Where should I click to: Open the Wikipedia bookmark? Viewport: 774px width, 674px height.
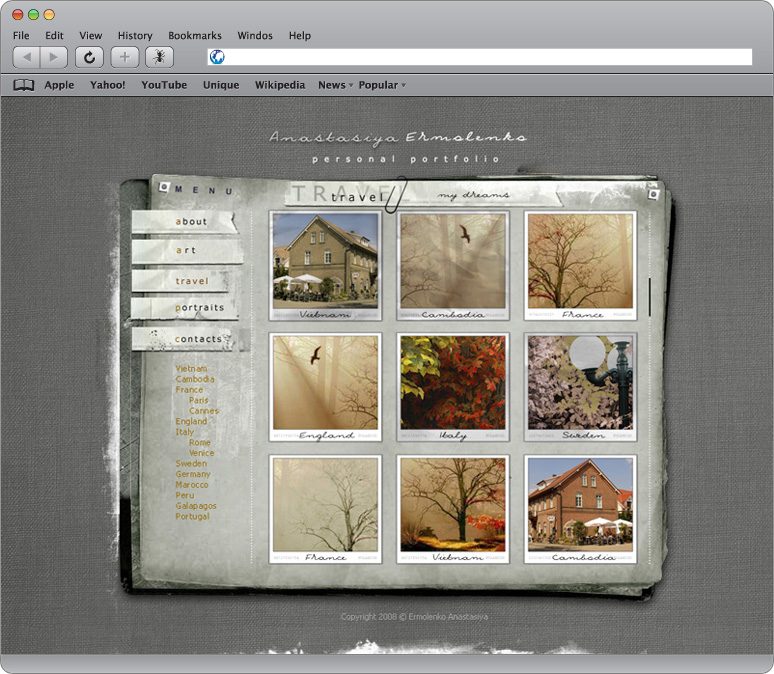(280, 85)
